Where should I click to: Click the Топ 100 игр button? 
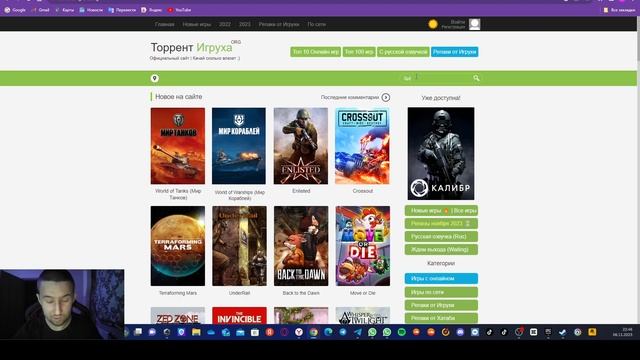click(x=359, y=52)
